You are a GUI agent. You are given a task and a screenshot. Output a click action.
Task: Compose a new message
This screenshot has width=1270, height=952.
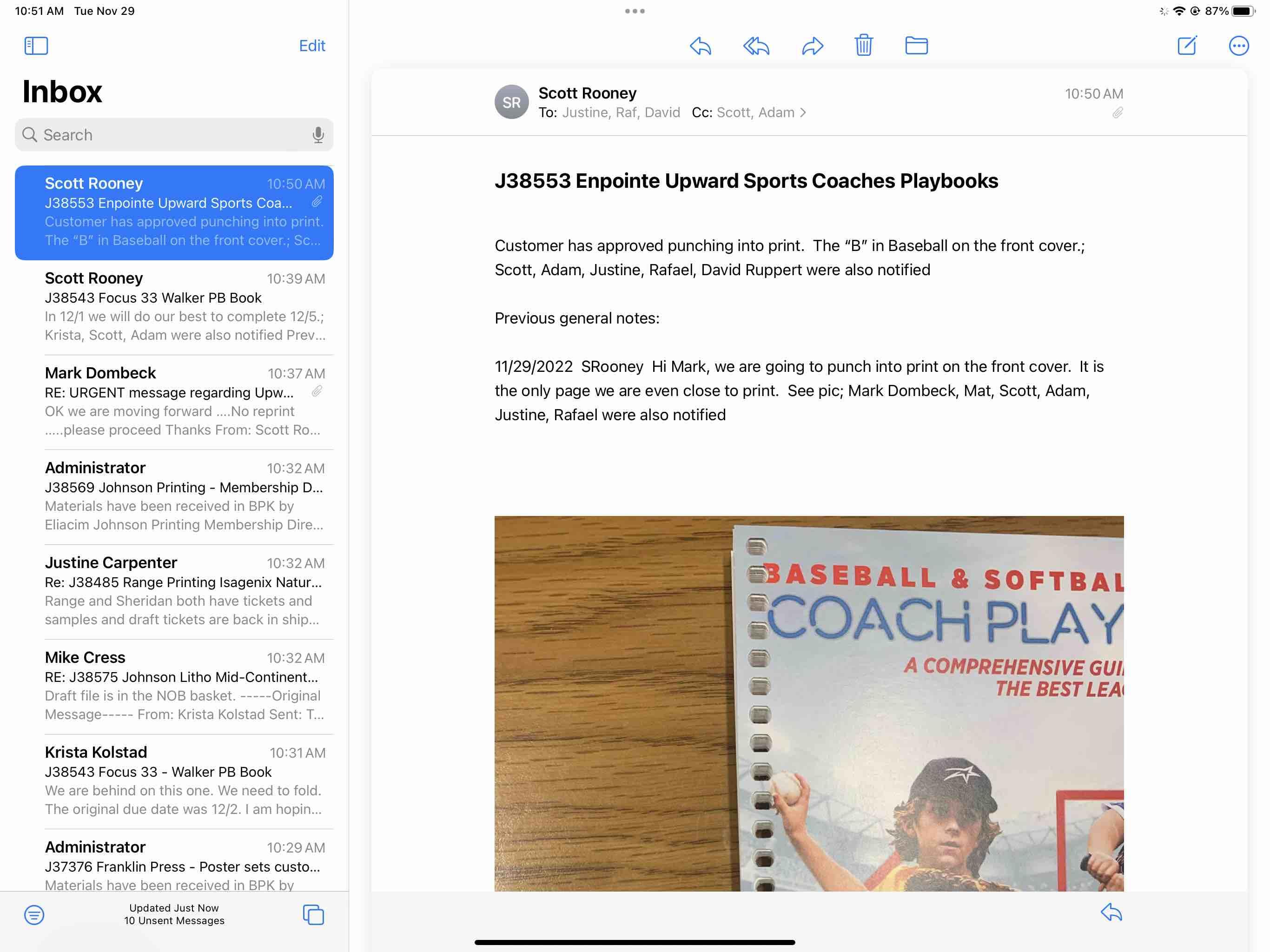coord(1187,46)
